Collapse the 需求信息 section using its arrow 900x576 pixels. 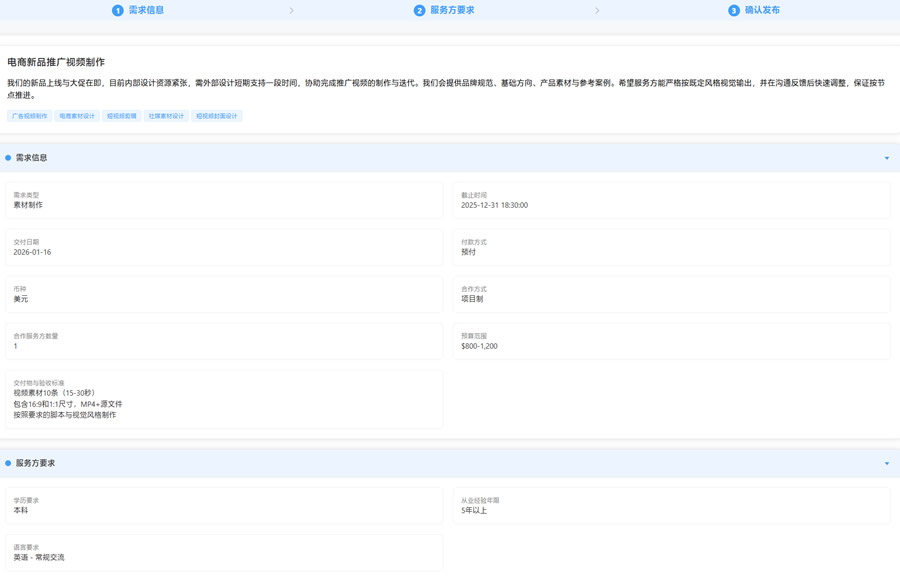[x=886, y=158]
